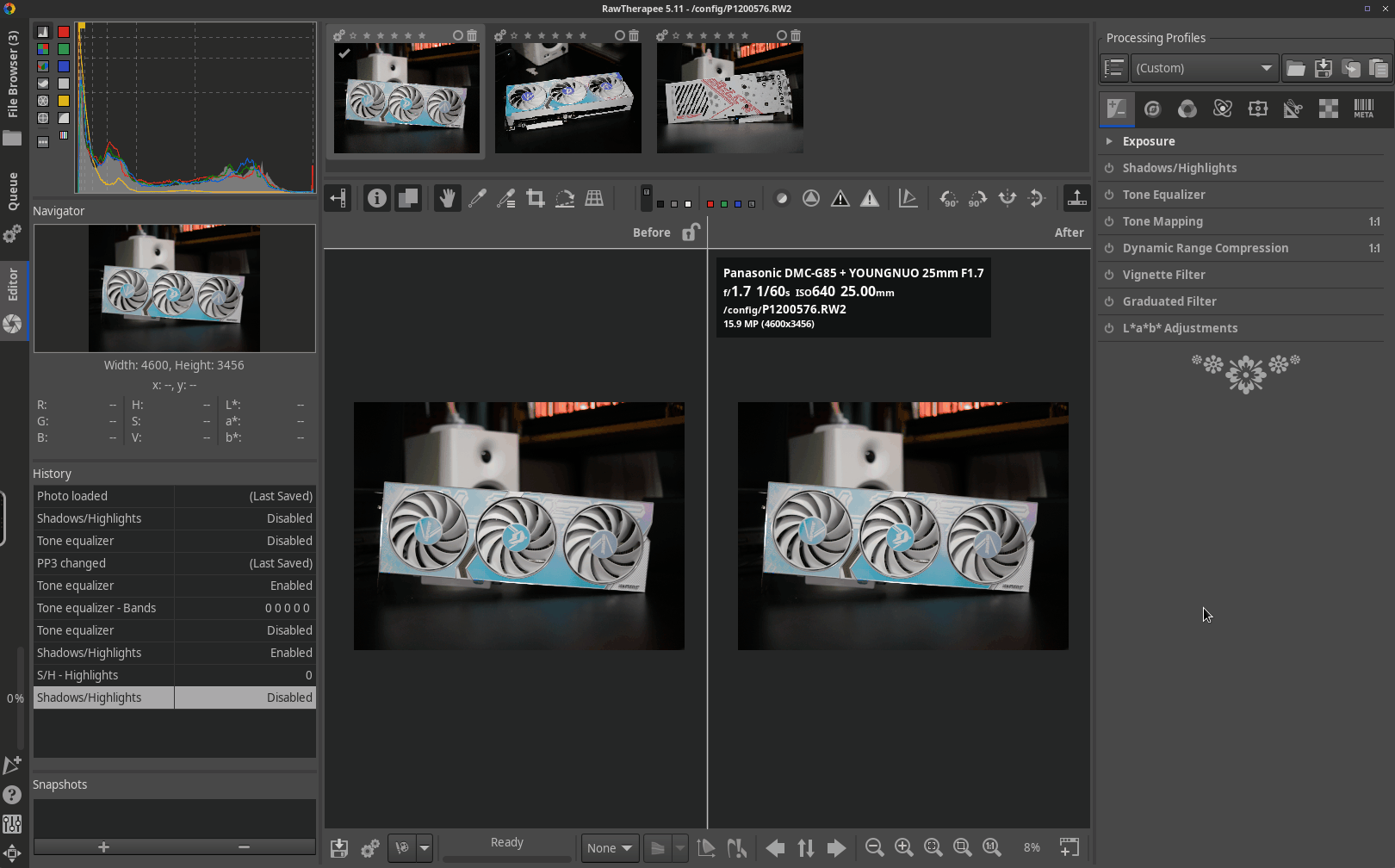The image size is (1395, 868).
Task: Select the Hand navigation tool
Action: coord(448,198)
